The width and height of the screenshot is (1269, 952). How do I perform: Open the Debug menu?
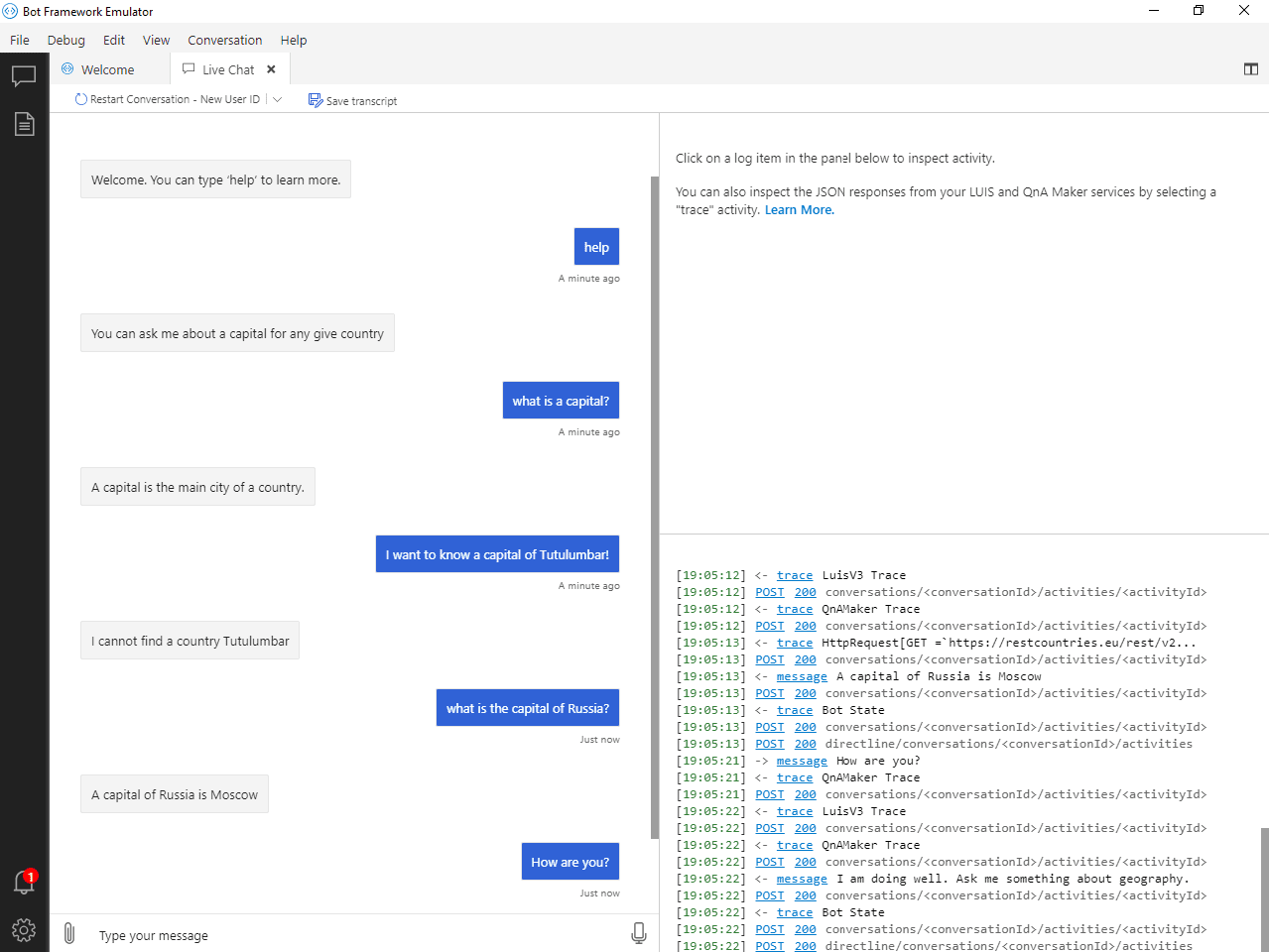click(x=65, y=41)
